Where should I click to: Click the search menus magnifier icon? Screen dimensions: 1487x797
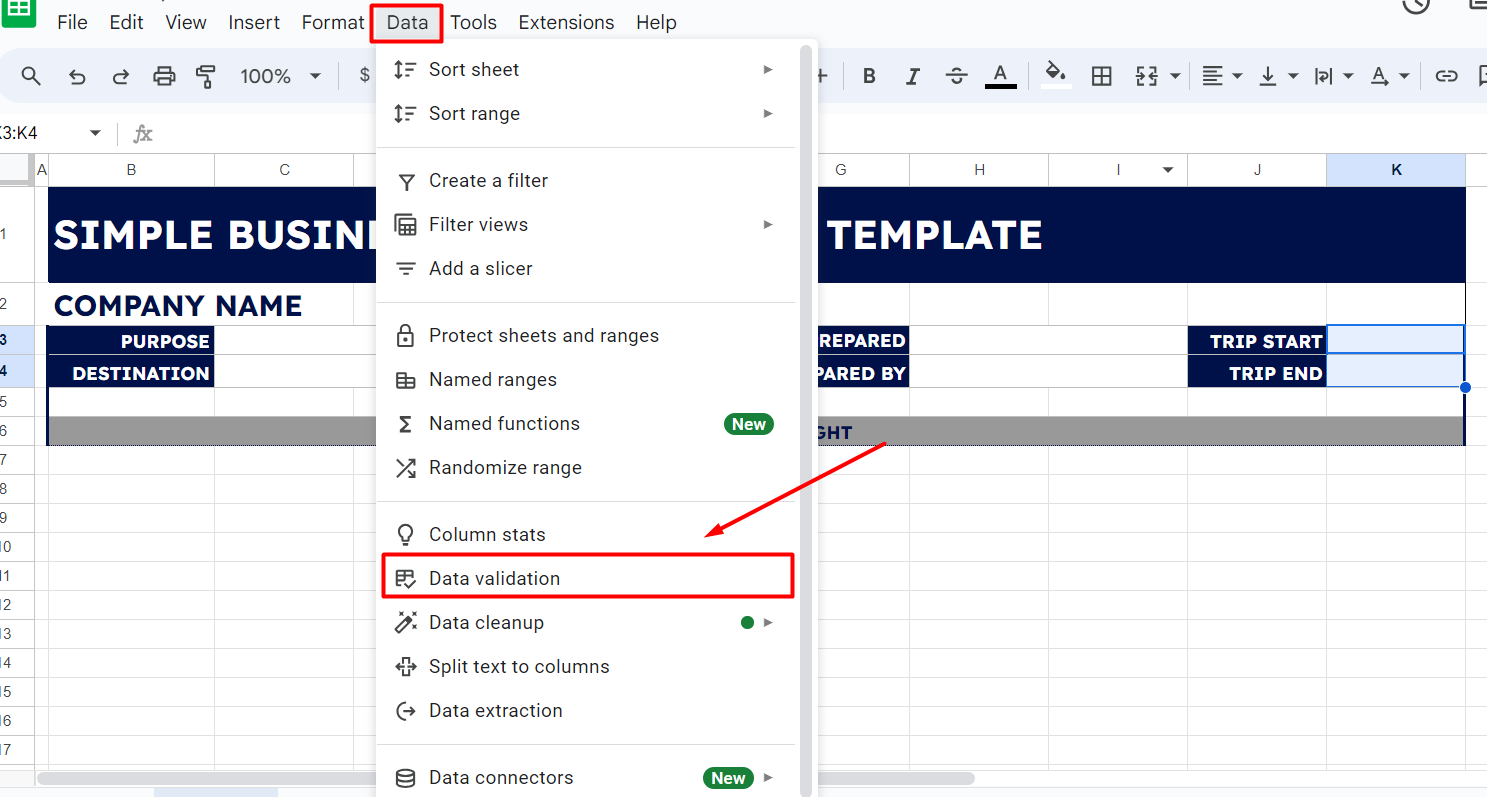pos(31,76)
